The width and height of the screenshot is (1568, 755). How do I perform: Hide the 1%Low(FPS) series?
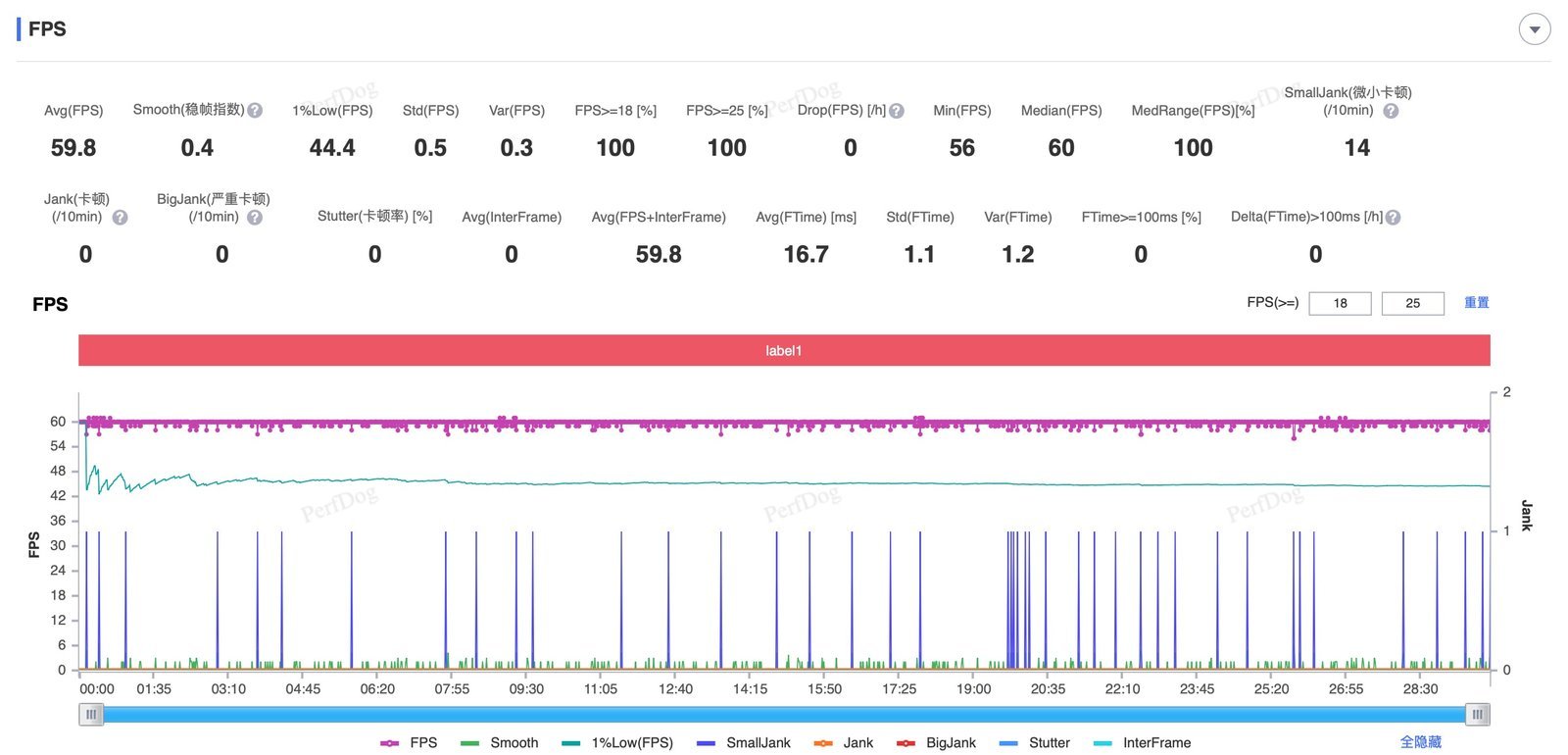(x=617, y=743)
